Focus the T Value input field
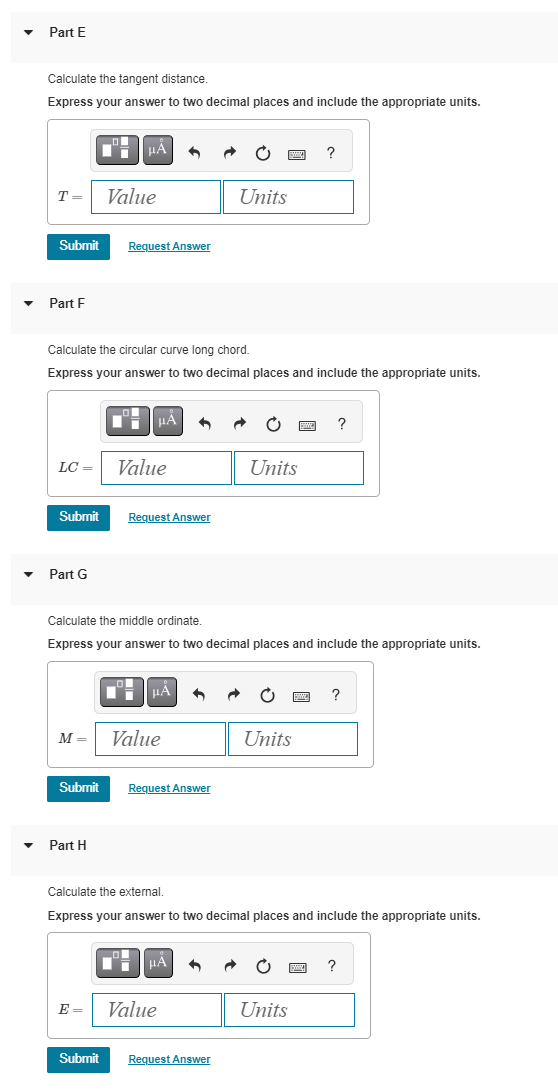This screenshot has width=558, height=1092. tap(156, 197)
